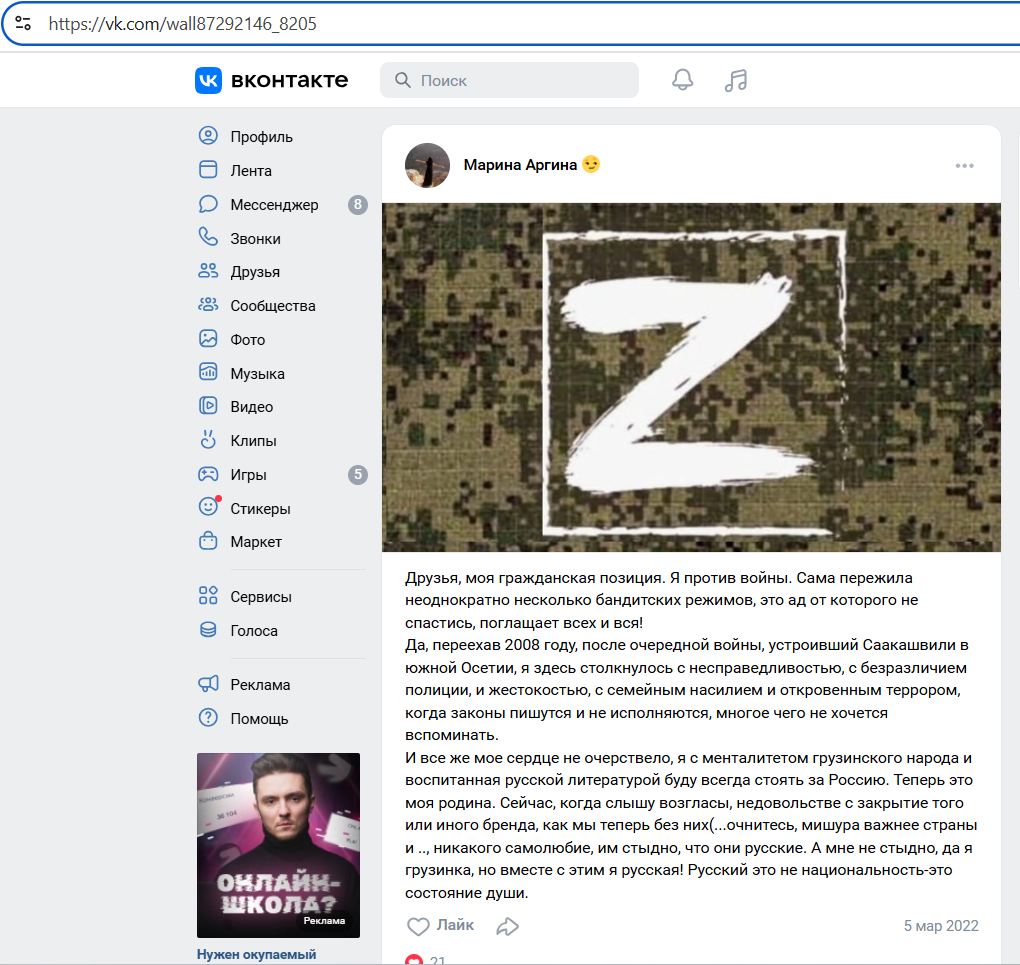This screenshot has width=1020, height=965.
Task: Click the VK logo icon
Action: [208, 80]
